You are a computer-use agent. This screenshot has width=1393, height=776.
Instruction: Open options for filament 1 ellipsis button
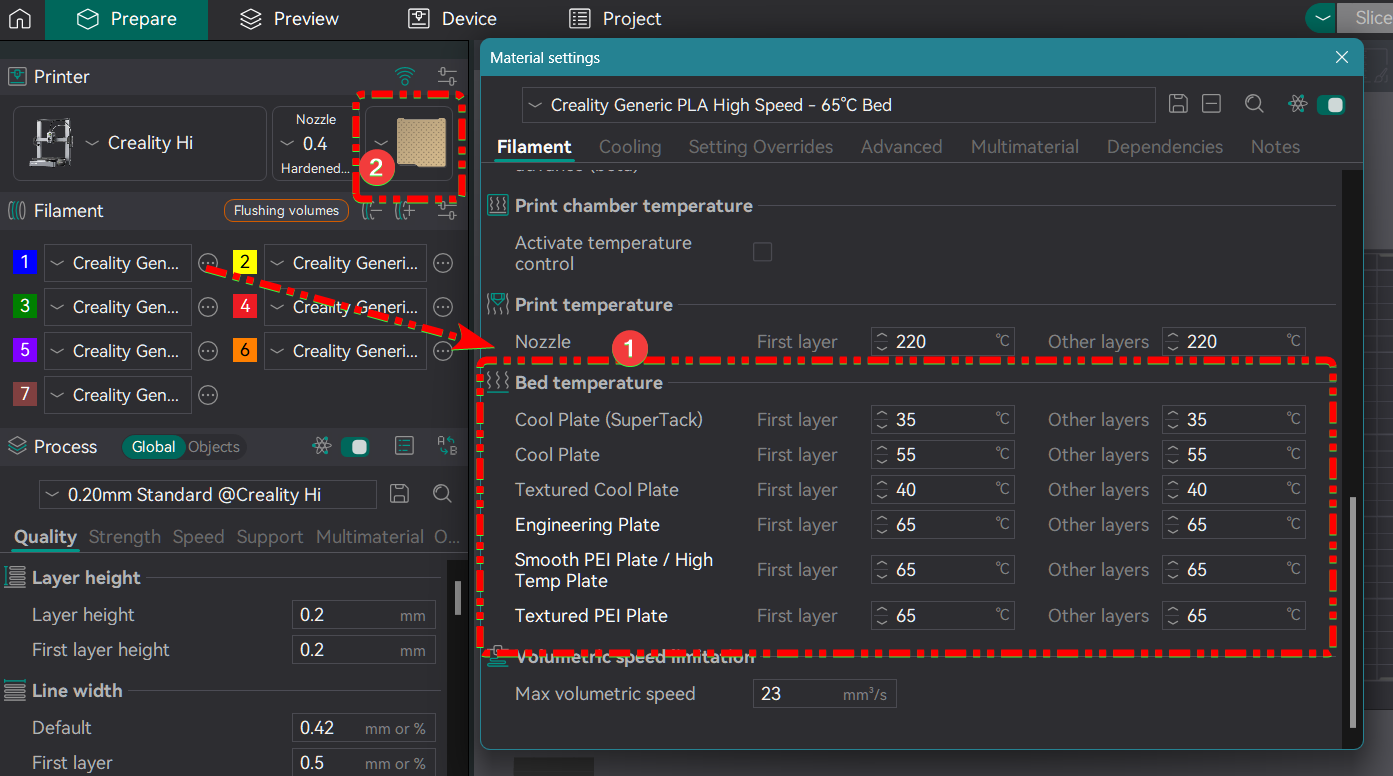(x=208, y=263)
